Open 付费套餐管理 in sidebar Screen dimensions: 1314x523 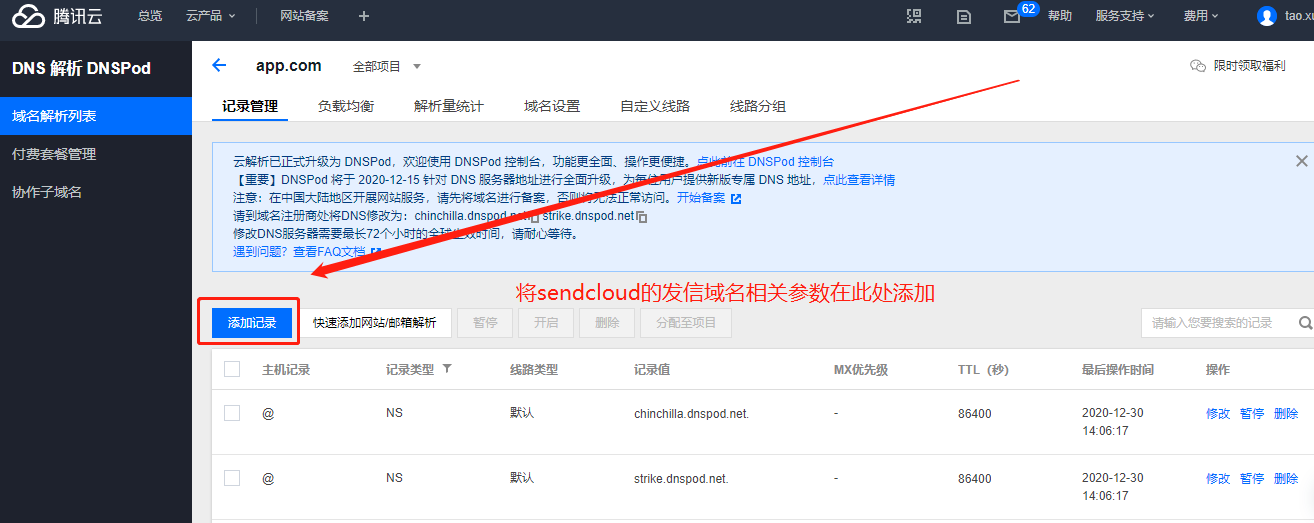pos(96,154)
